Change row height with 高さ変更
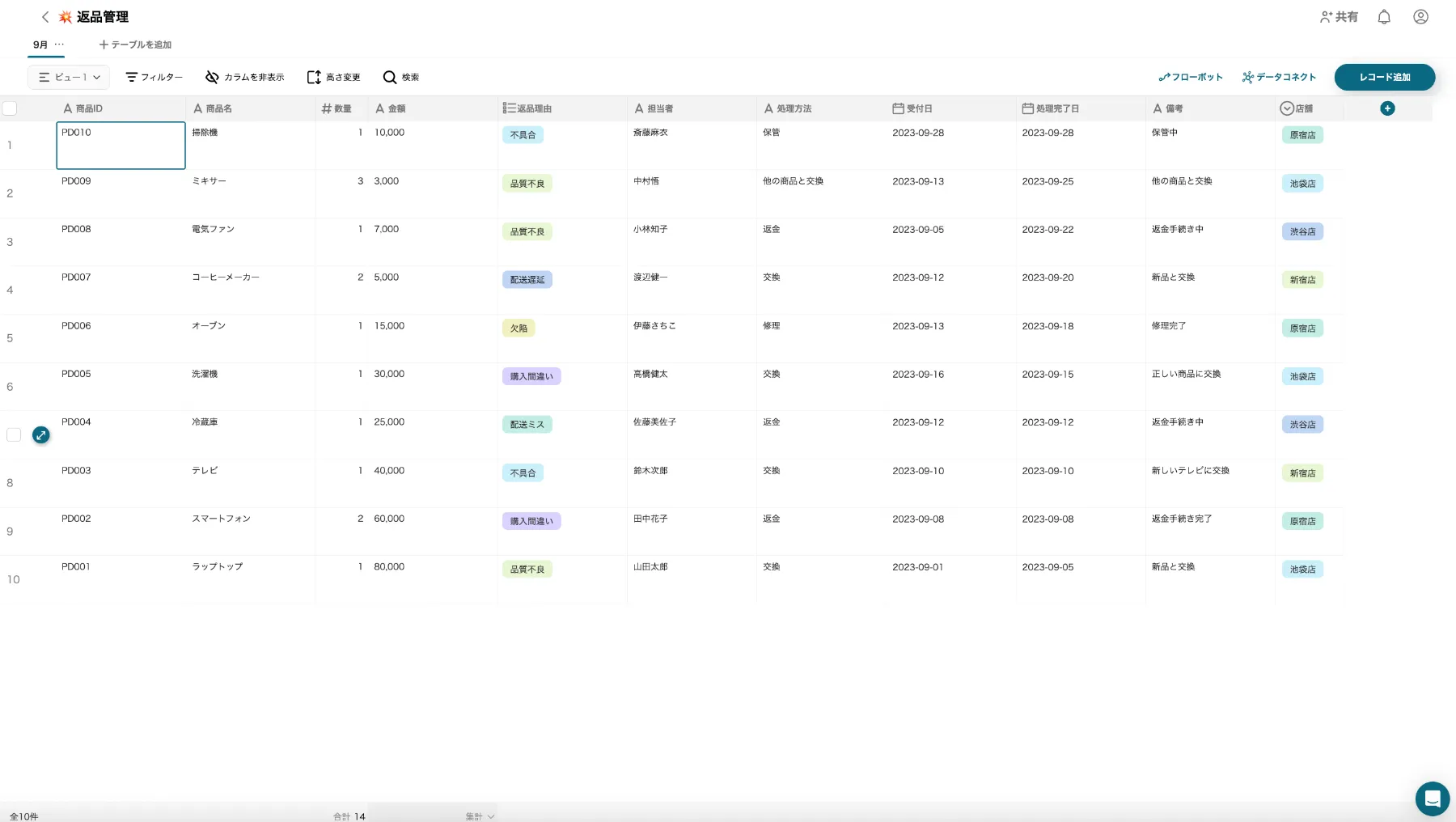 pos(333,77)
